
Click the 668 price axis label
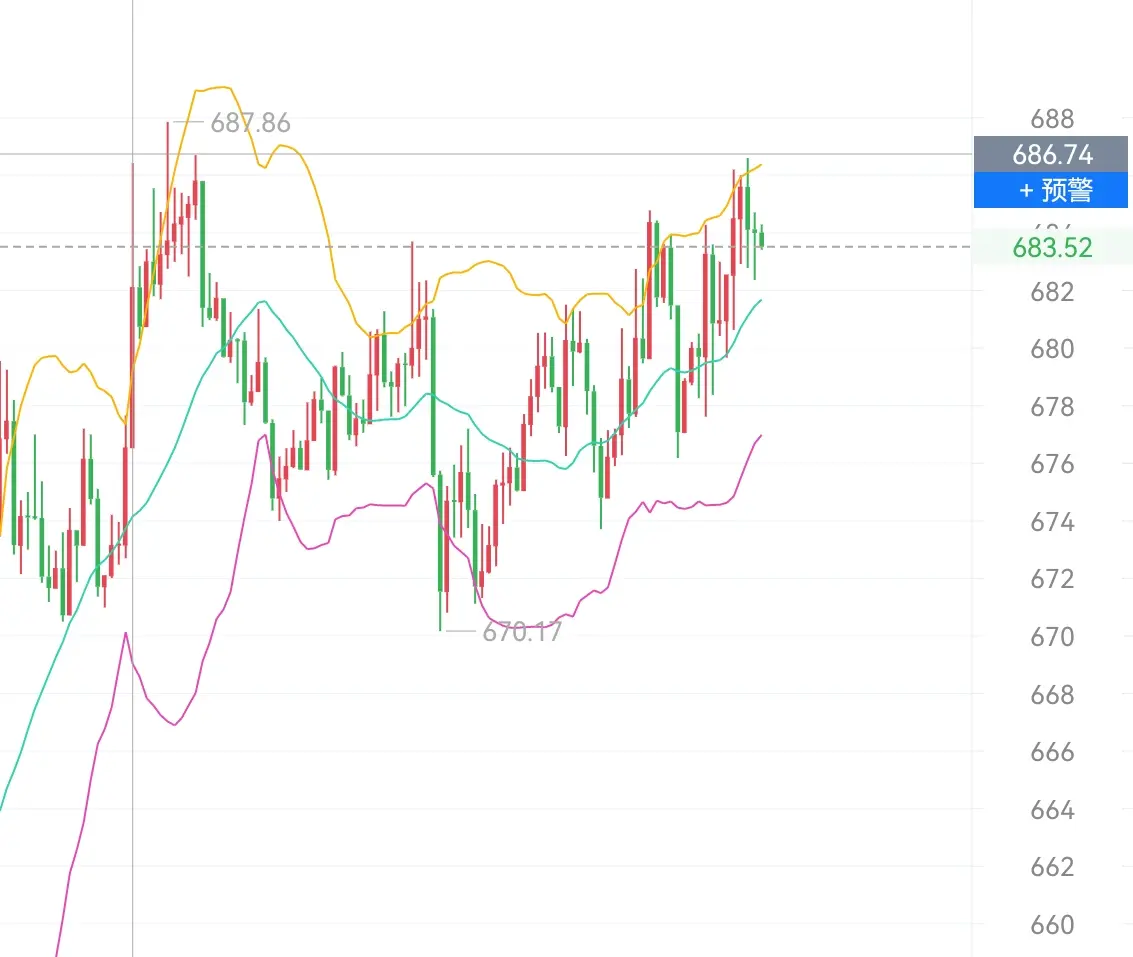(1052, 695)
